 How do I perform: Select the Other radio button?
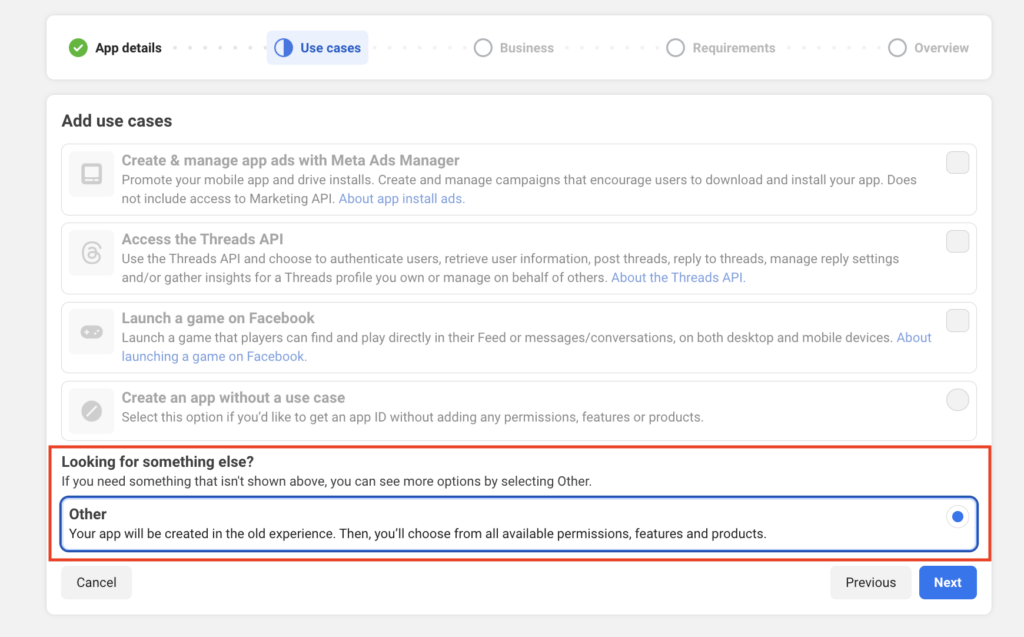pos(957,517)
